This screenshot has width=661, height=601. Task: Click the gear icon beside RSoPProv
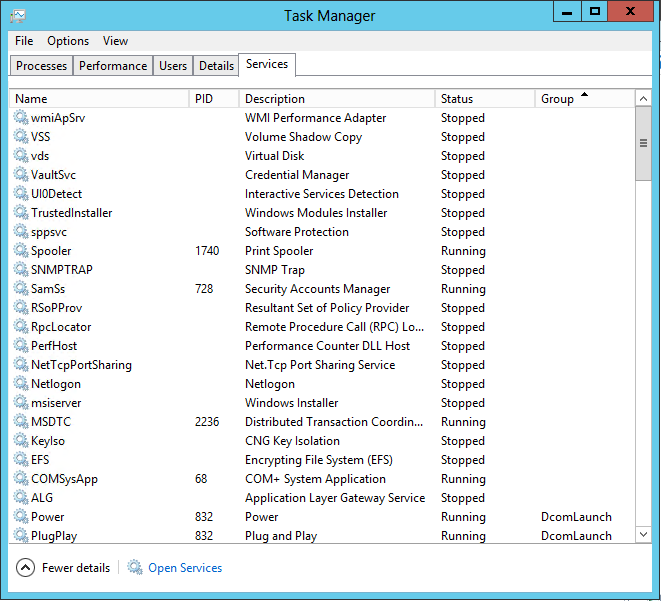21,306
